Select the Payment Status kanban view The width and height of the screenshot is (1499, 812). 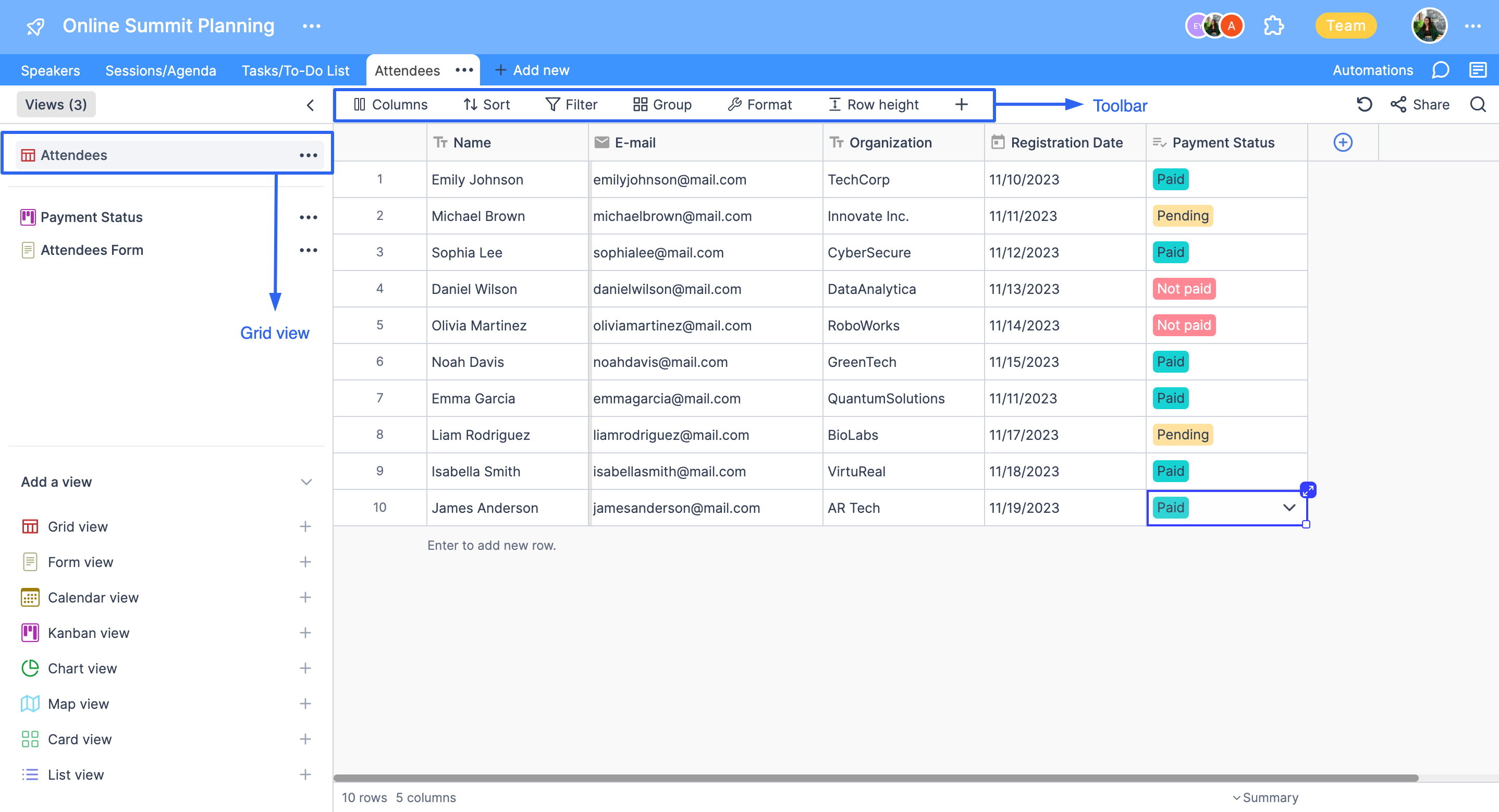pos(91,217)
